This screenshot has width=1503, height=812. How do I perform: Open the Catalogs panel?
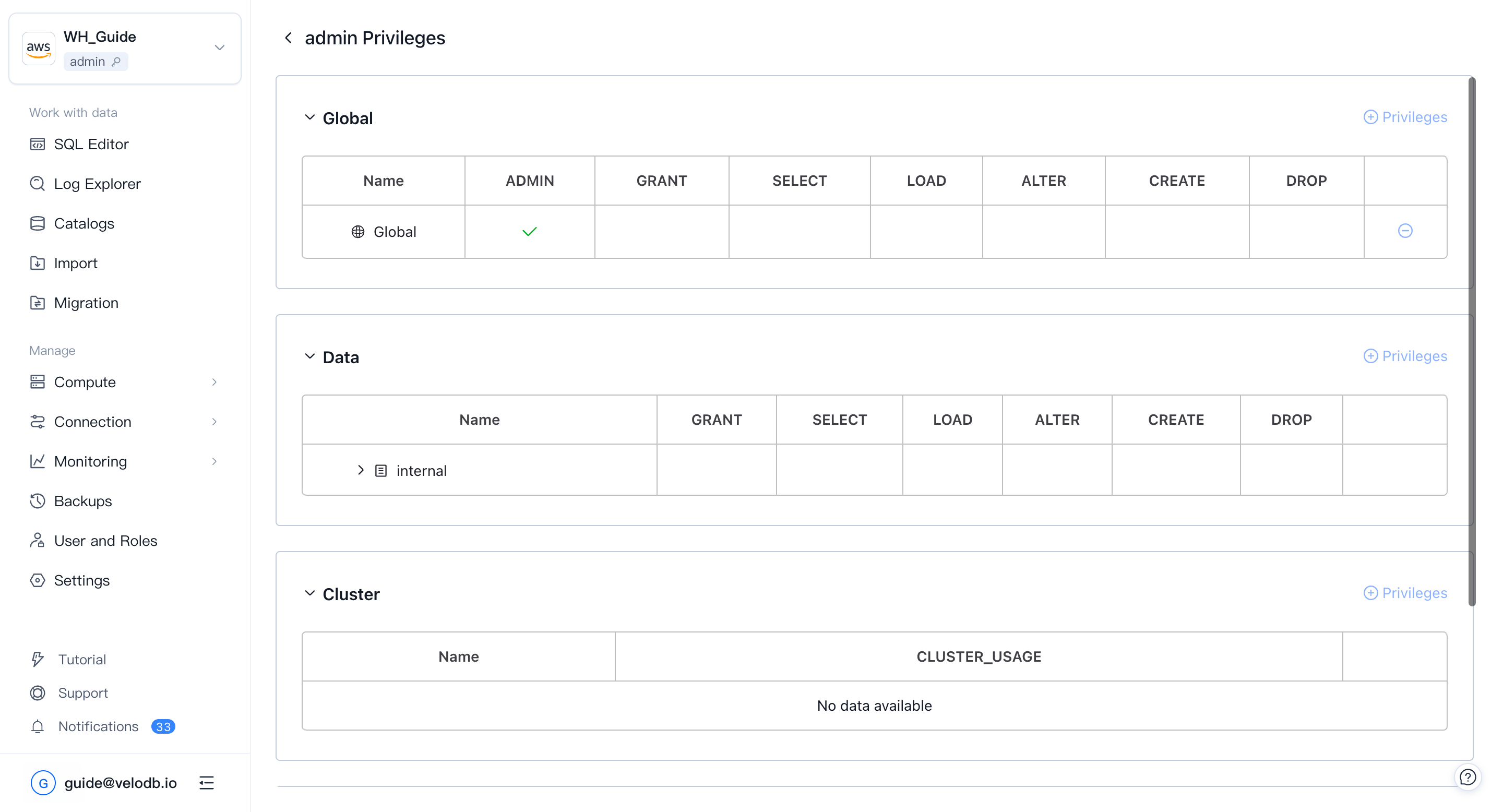(x=84, y=223)
